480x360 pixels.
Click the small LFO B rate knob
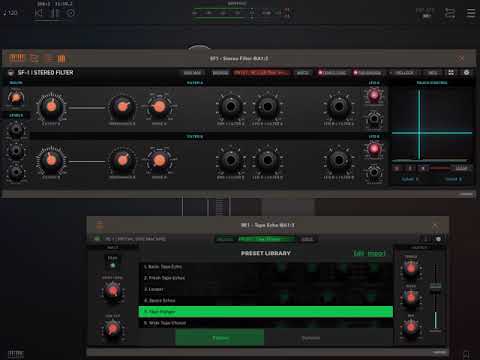point(374,173)
